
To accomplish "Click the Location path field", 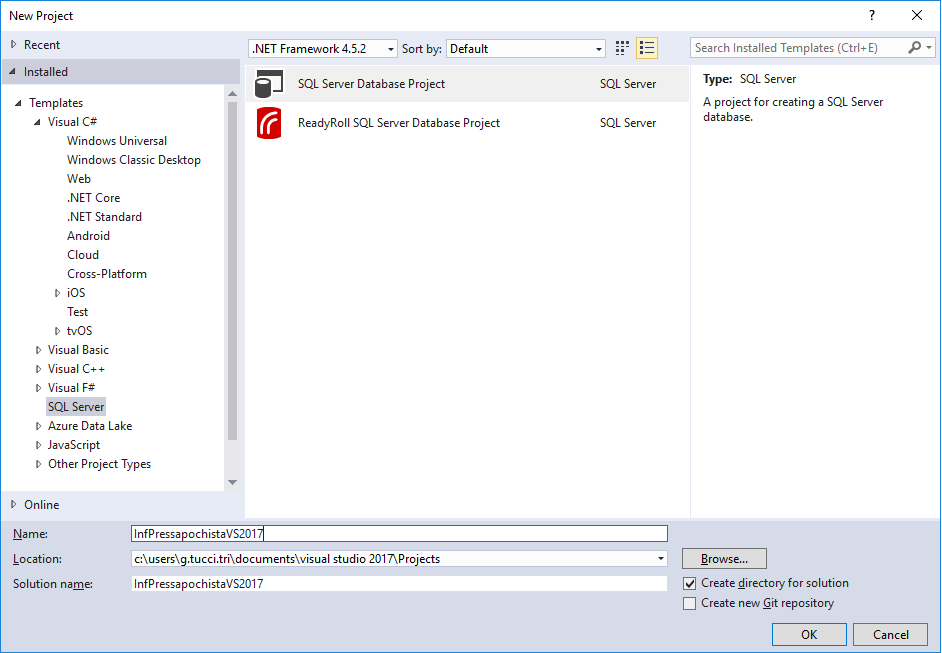I will pos(394,559).
